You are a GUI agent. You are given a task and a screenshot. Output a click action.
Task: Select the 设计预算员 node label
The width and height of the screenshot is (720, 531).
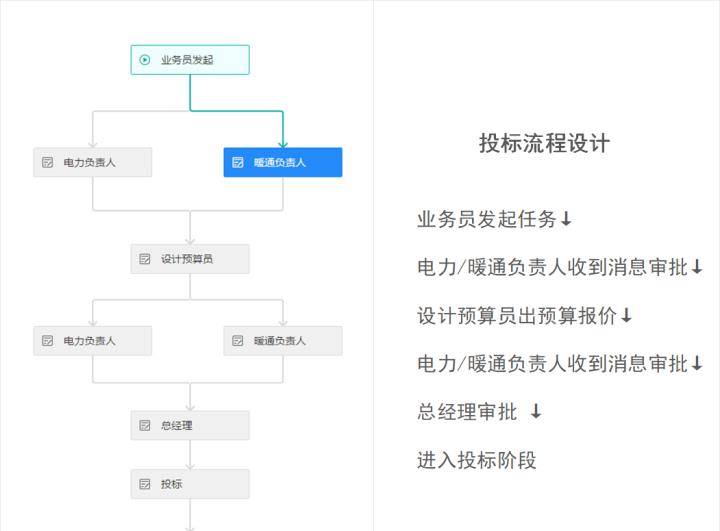click(187, 259)
